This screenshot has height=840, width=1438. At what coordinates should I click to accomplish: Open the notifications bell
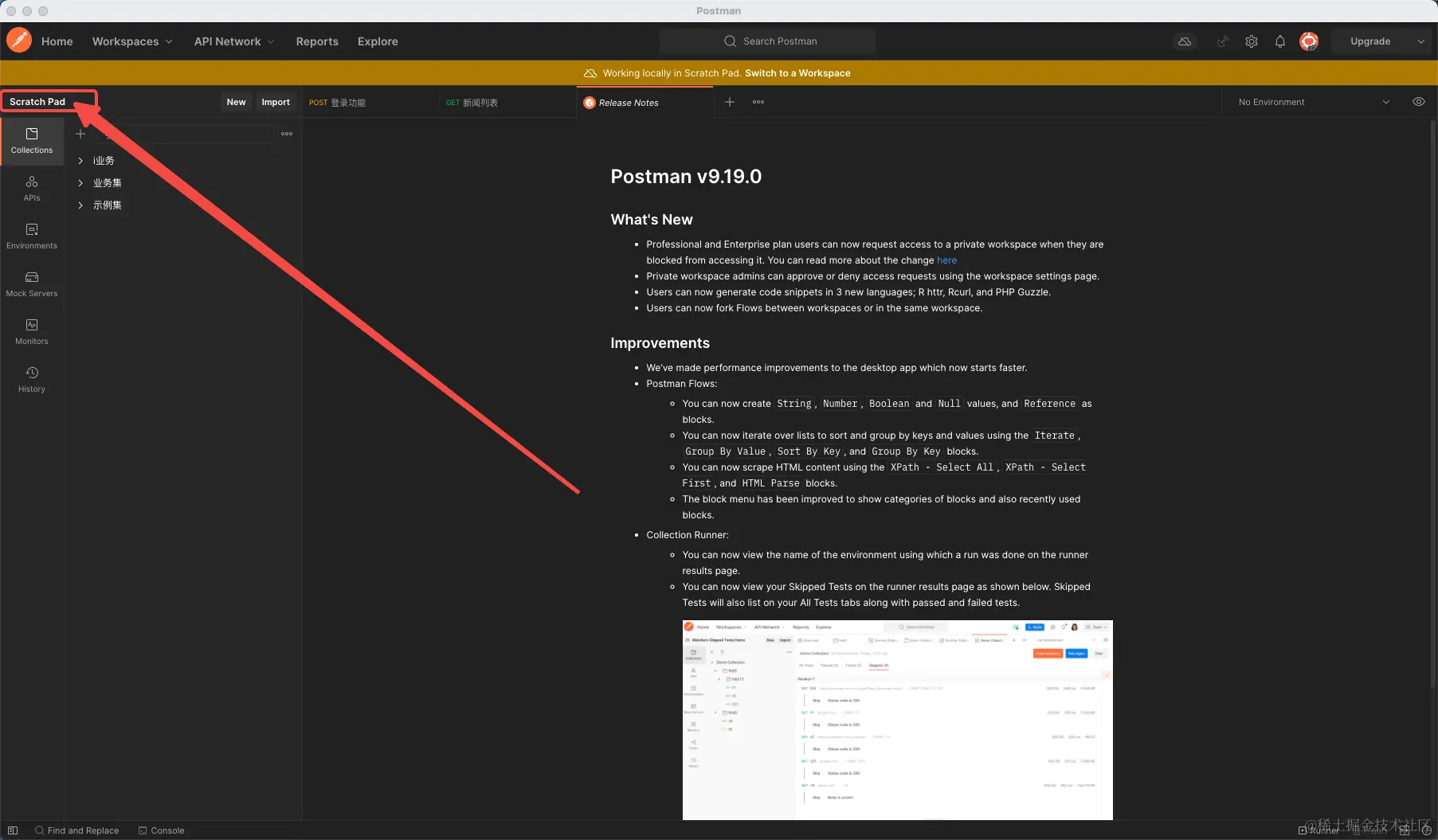coord(1280,41)
